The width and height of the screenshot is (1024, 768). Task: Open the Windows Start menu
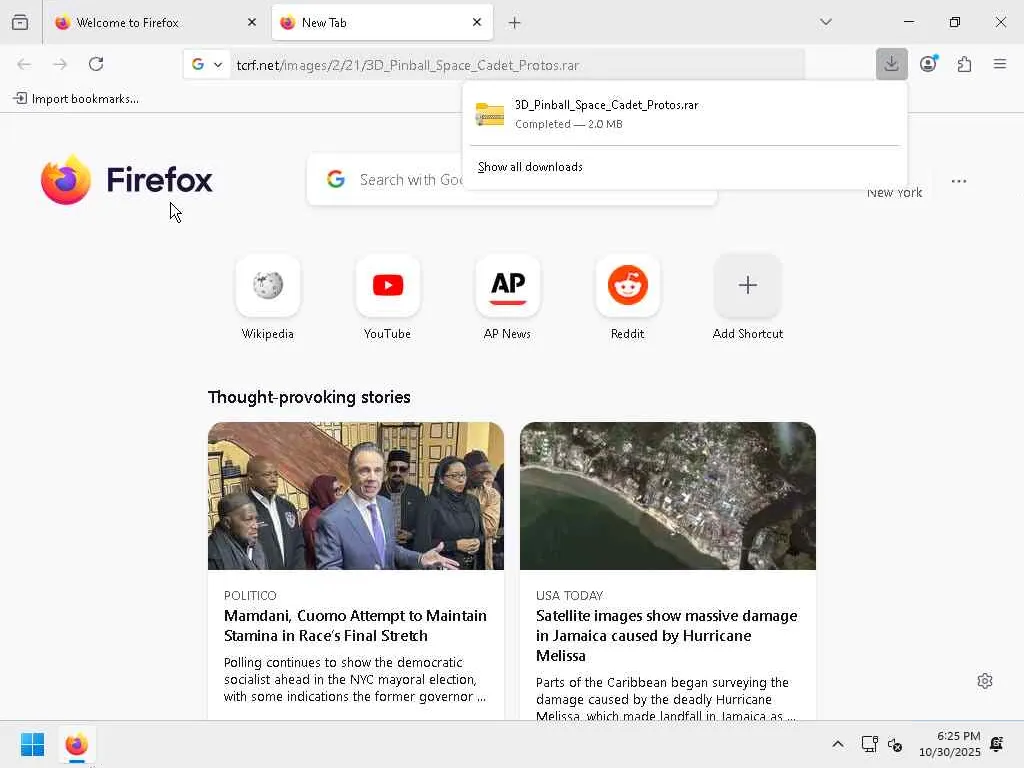tap(32, 744)
